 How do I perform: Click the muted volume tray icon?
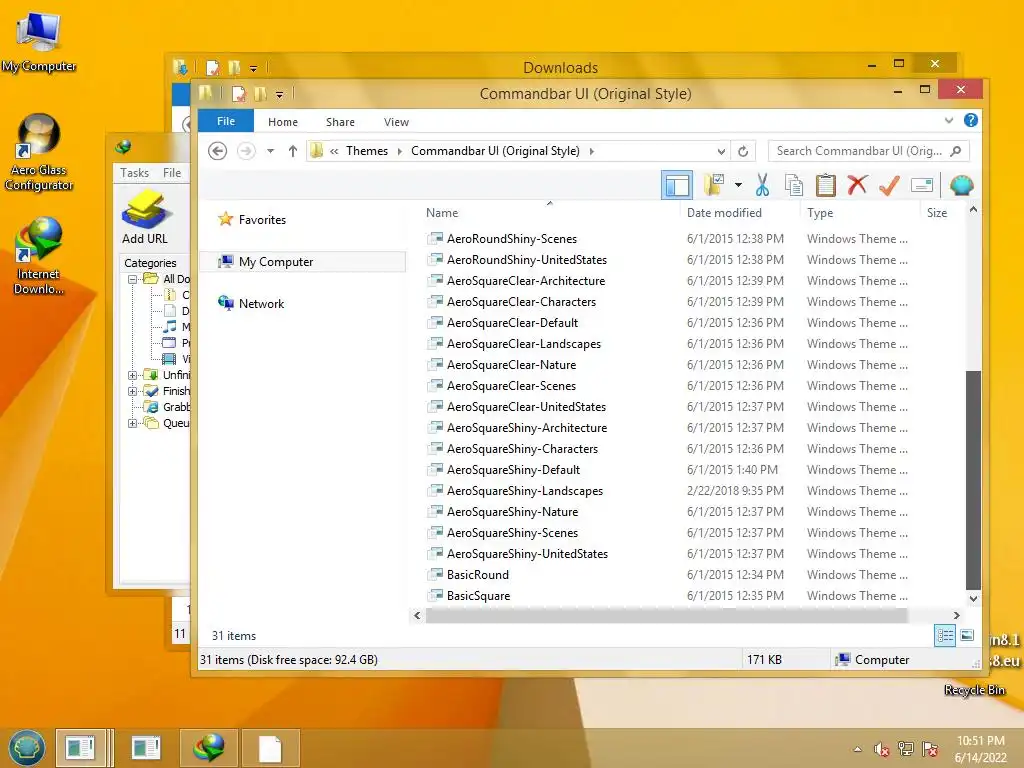pos(882,750)
